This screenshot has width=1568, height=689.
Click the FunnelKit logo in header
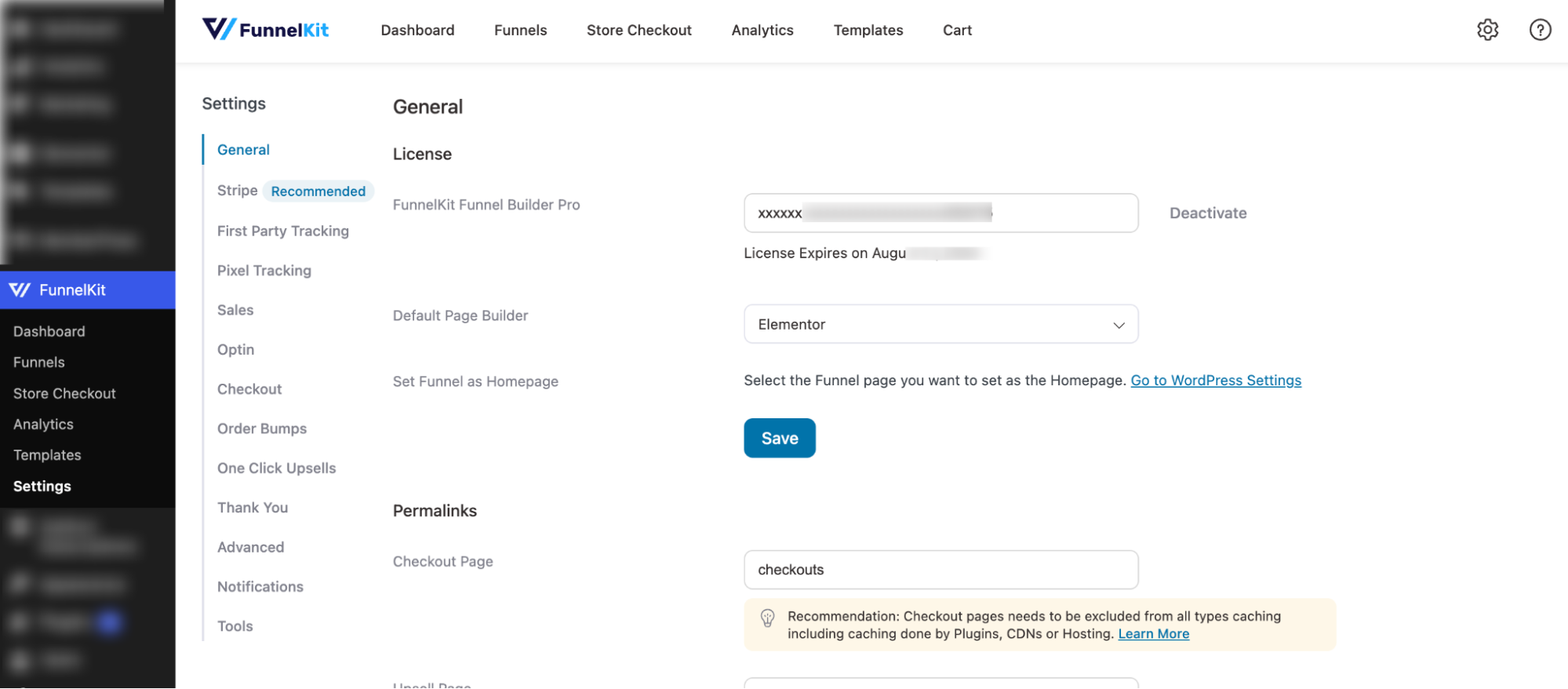pyautogui.click(x=265, y=30)
